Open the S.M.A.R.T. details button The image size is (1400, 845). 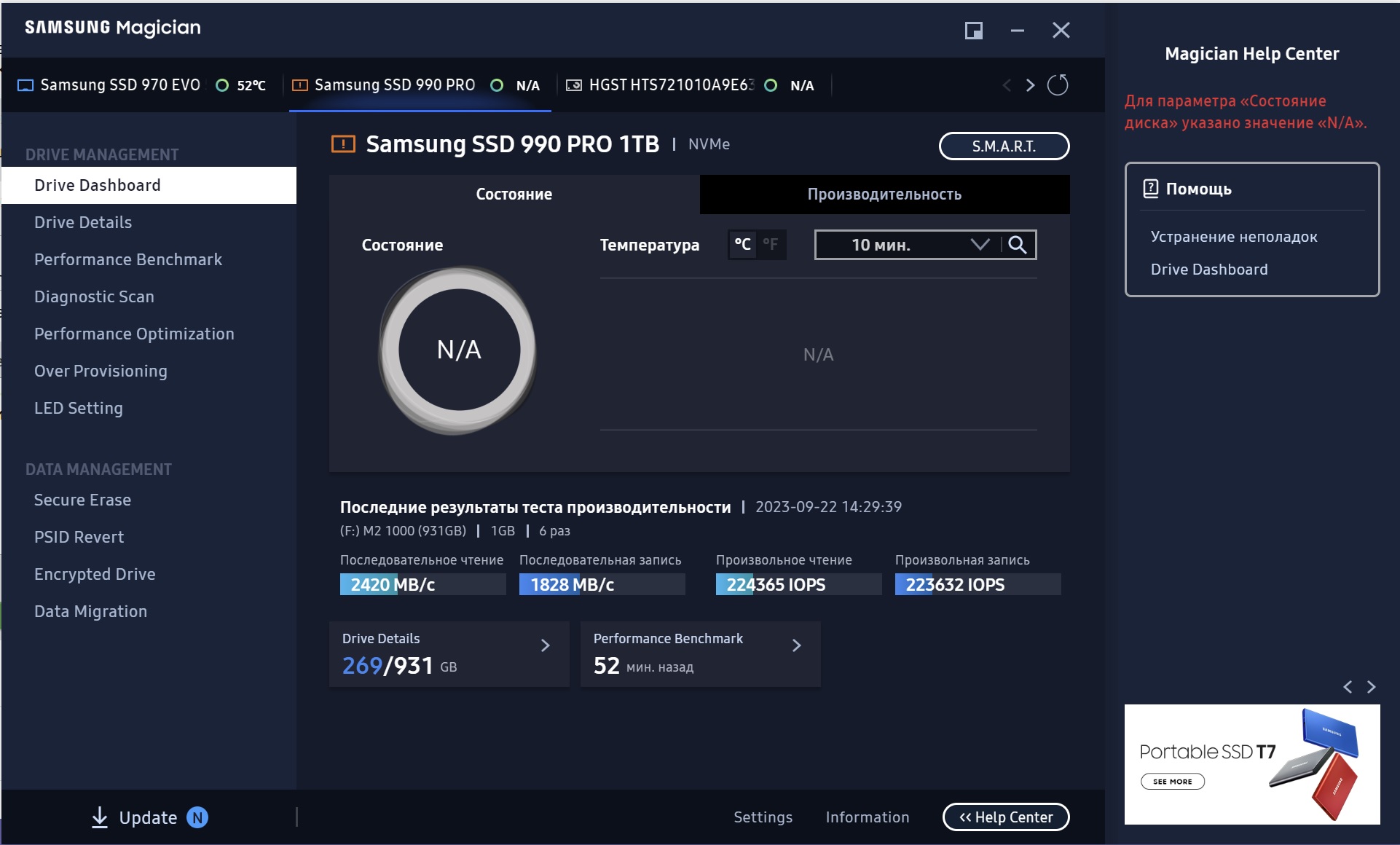click(x=1004, y=146)
